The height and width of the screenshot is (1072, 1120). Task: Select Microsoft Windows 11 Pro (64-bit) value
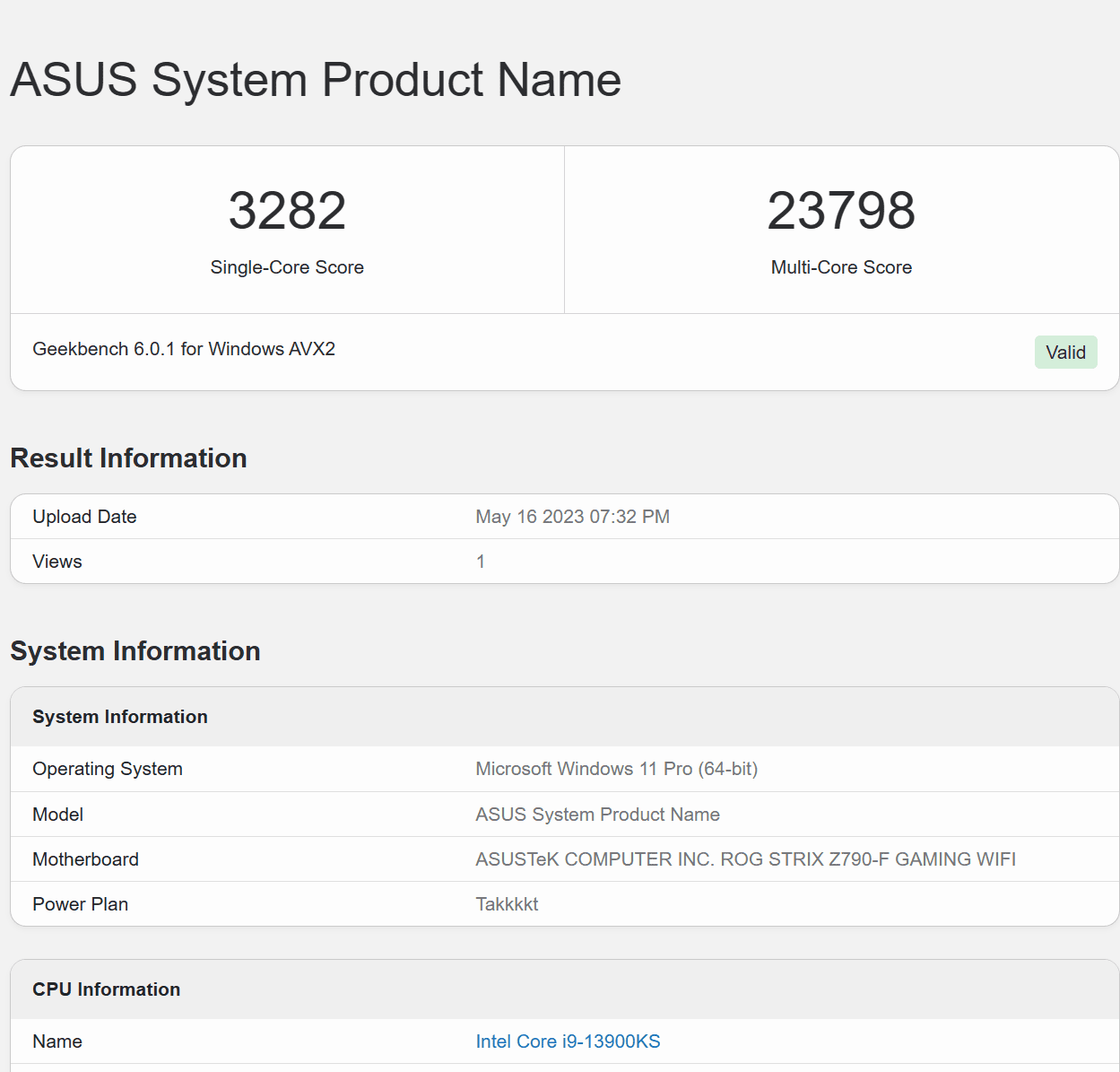tap(616, 769)
